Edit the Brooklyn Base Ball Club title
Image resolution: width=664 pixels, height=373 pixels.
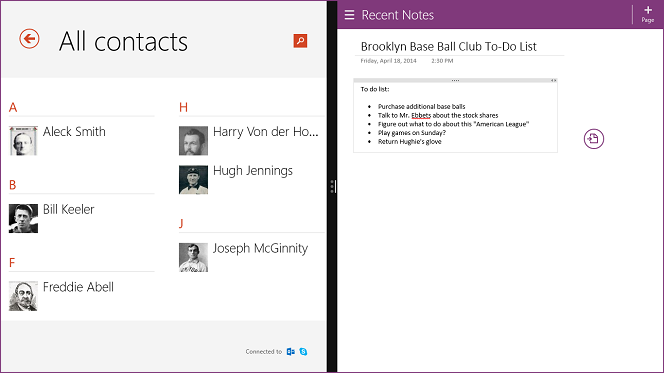448,47
